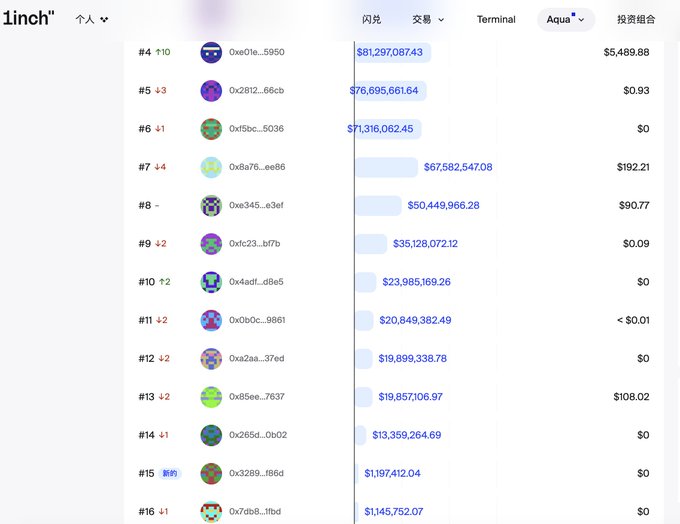
Task: Click volume $67,582,547.08
Action: (458, 167)
